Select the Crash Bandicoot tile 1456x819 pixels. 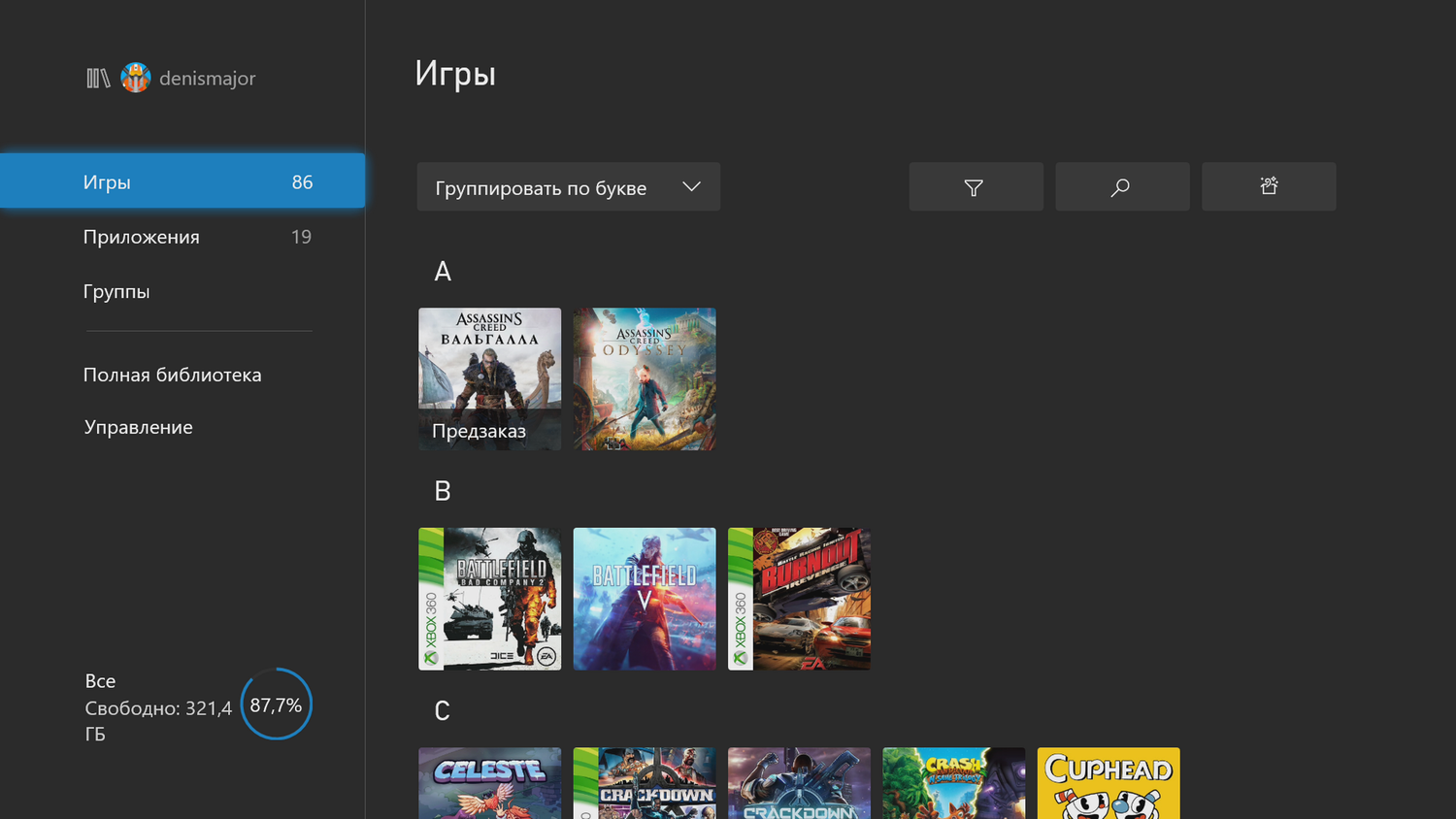954,783
